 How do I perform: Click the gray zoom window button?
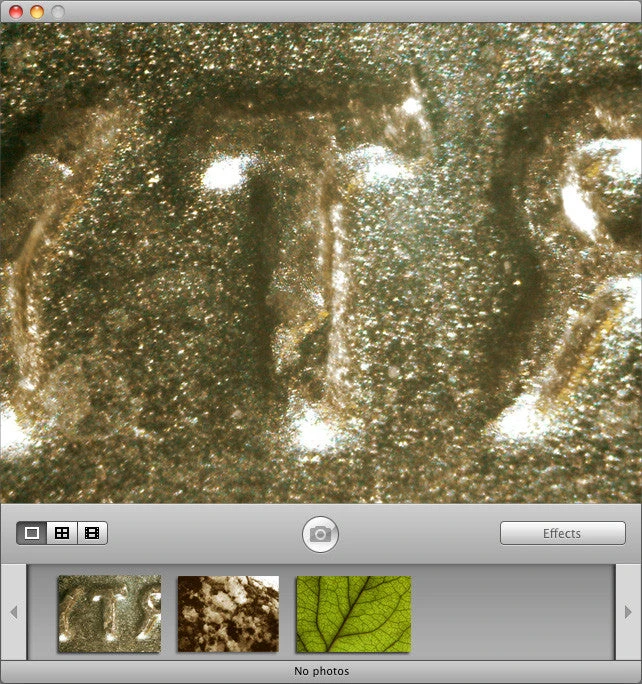click(x=57, y=12)
